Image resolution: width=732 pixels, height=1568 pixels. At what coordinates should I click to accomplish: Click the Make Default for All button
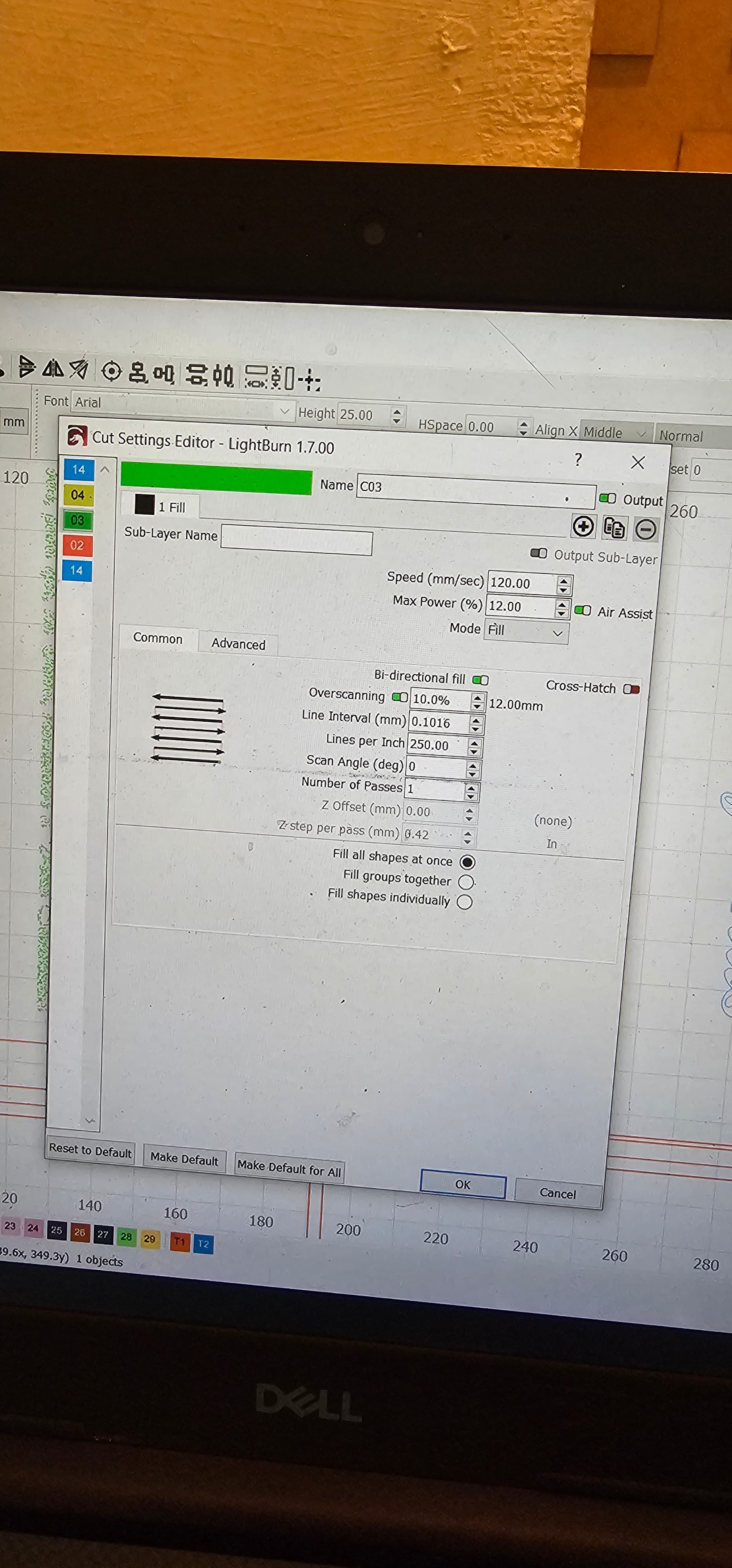(x=289, y=1168)
